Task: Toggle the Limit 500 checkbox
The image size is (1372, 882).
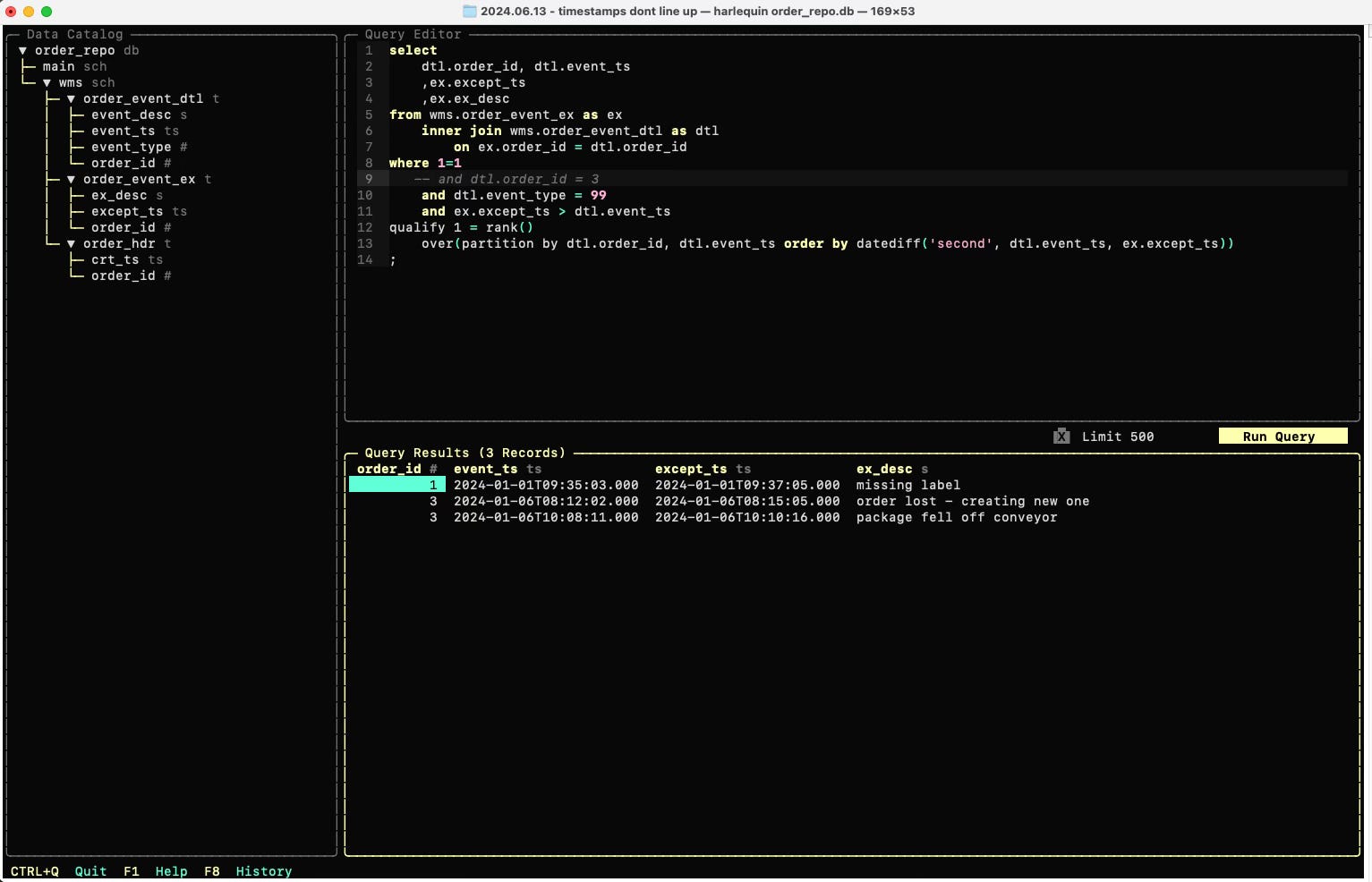Action: tap(1061, 437)
